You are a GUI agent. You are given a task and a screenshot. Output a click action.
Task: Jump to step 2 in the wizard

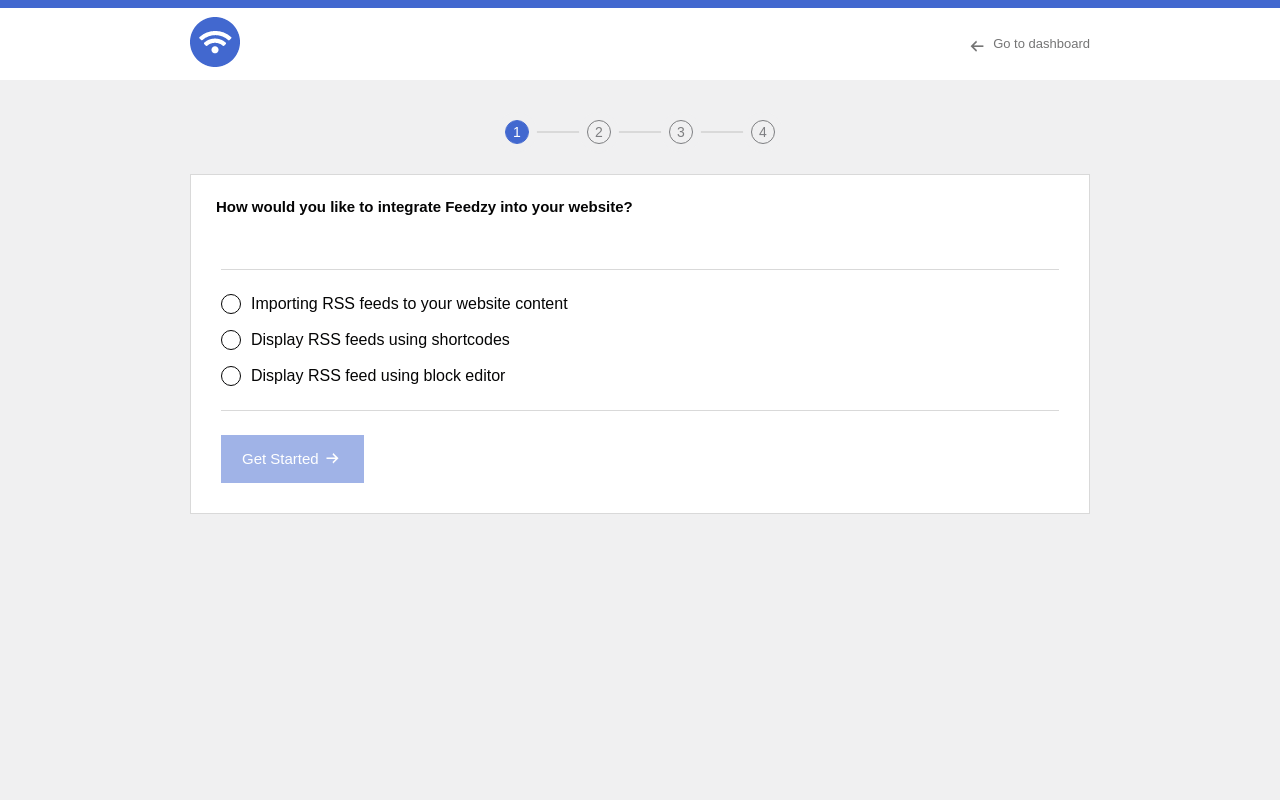(x=599, y=132)
